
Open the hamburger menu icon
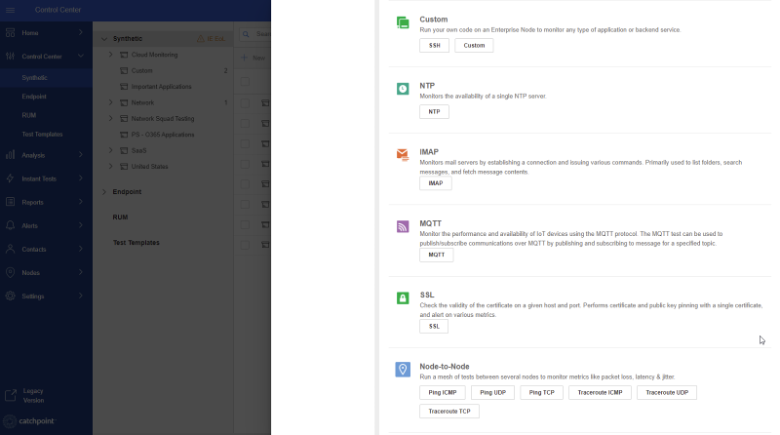pyautogui.click(x=10, y=10)
